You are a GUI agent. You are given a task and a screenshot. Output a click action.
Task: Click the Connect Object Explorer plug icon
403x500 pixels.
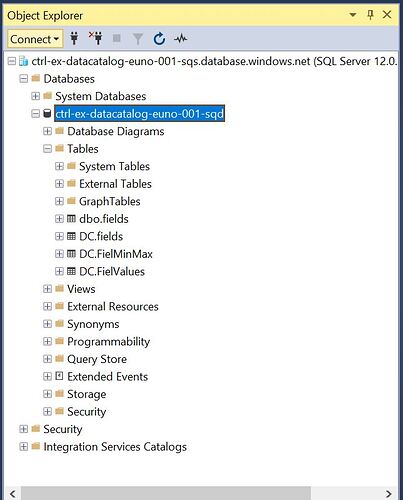click(x=74, y=39)
